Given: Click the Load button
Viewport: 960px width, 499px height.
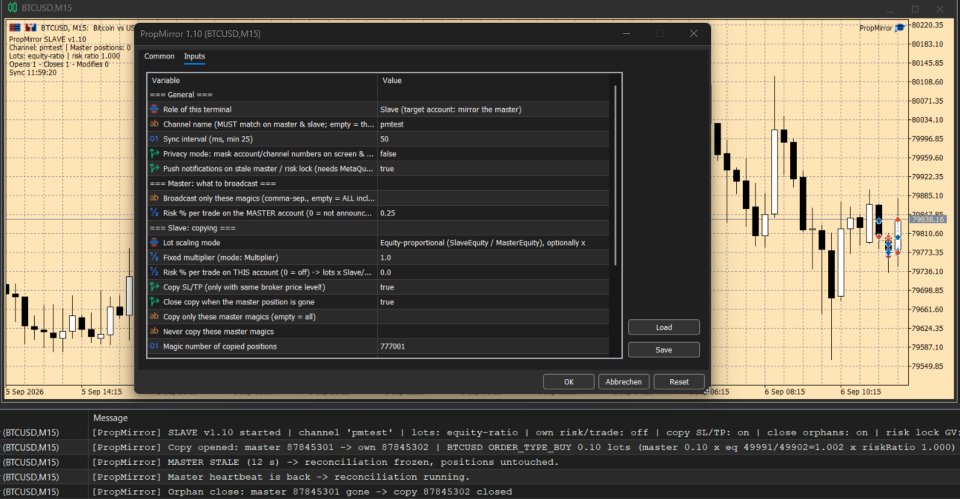Looking at the screenshot, I should click(664, 328).
